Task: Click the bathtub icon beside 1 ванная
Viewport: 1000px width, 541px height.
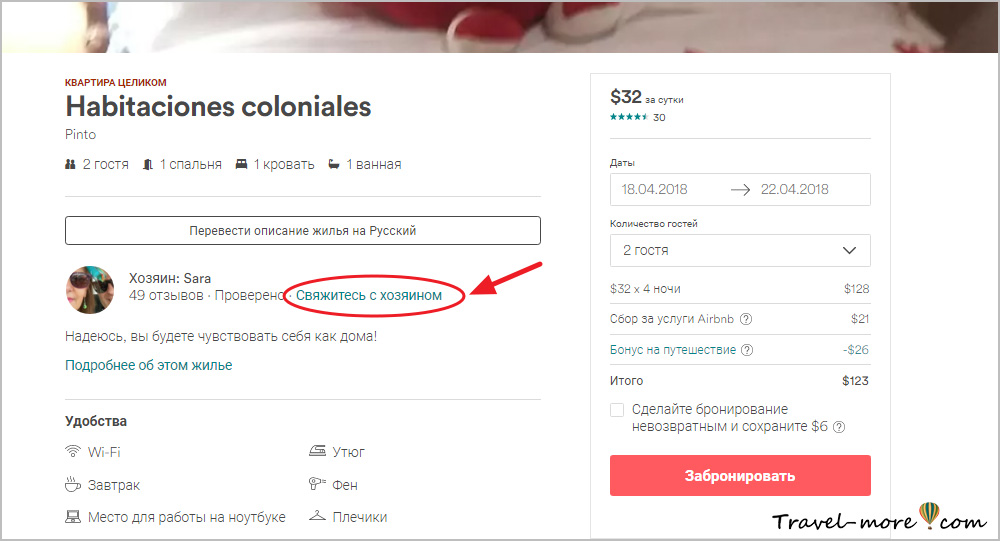Action: click(x=334, y=164)
